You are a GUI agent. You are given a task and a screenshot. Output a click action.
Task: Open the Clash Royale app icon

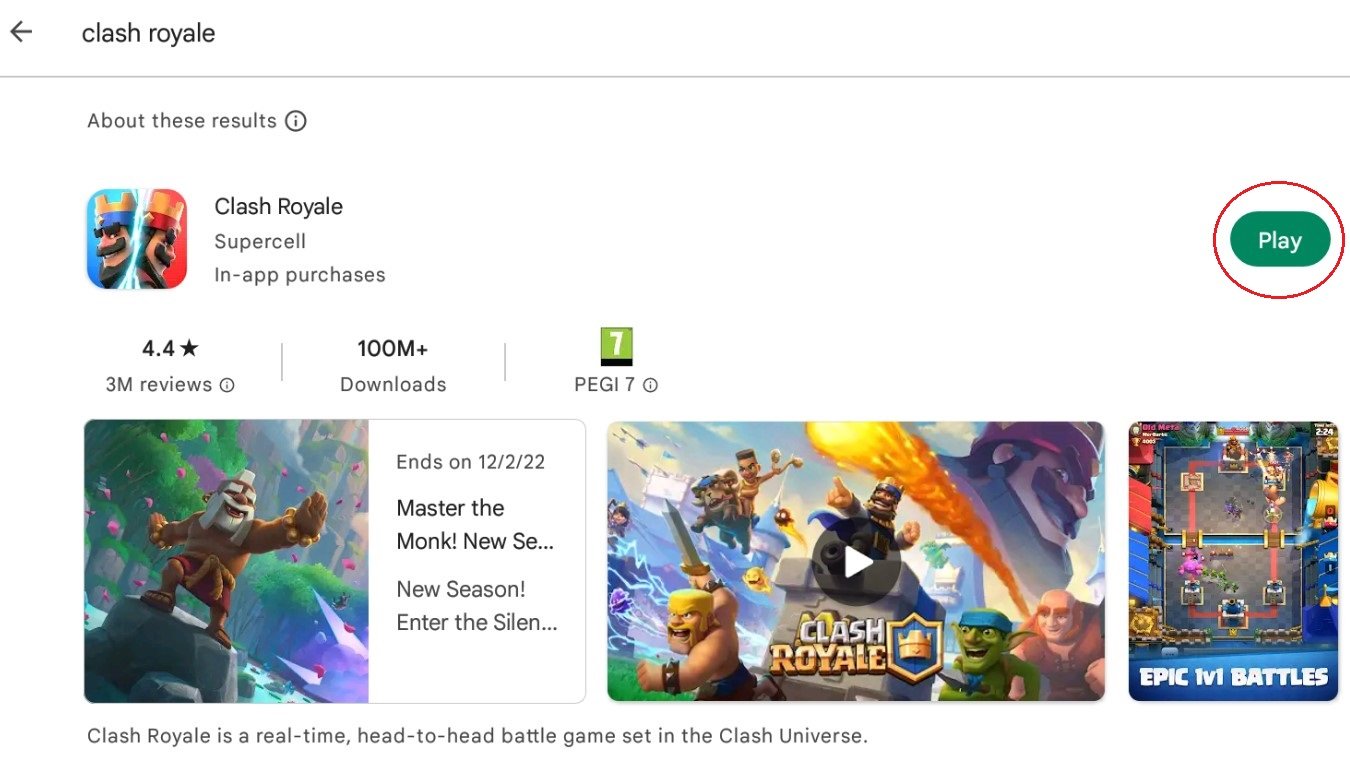pyautogui.click(x=137, y=239)
